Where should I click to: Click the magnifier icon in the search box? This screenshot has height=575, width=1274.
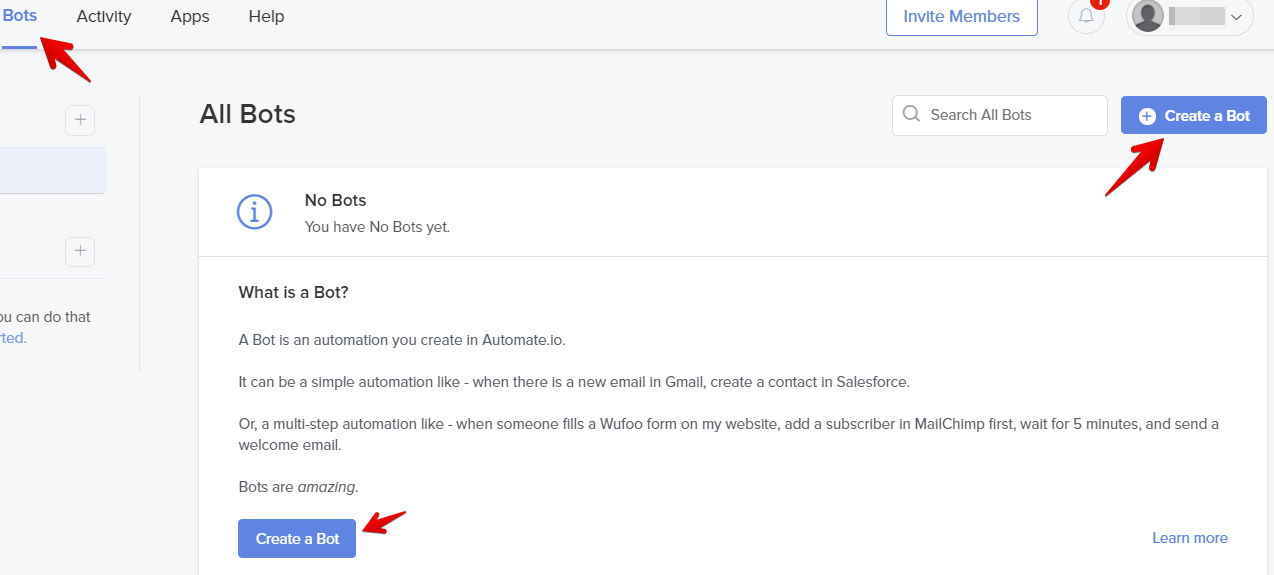coord(911,114)
